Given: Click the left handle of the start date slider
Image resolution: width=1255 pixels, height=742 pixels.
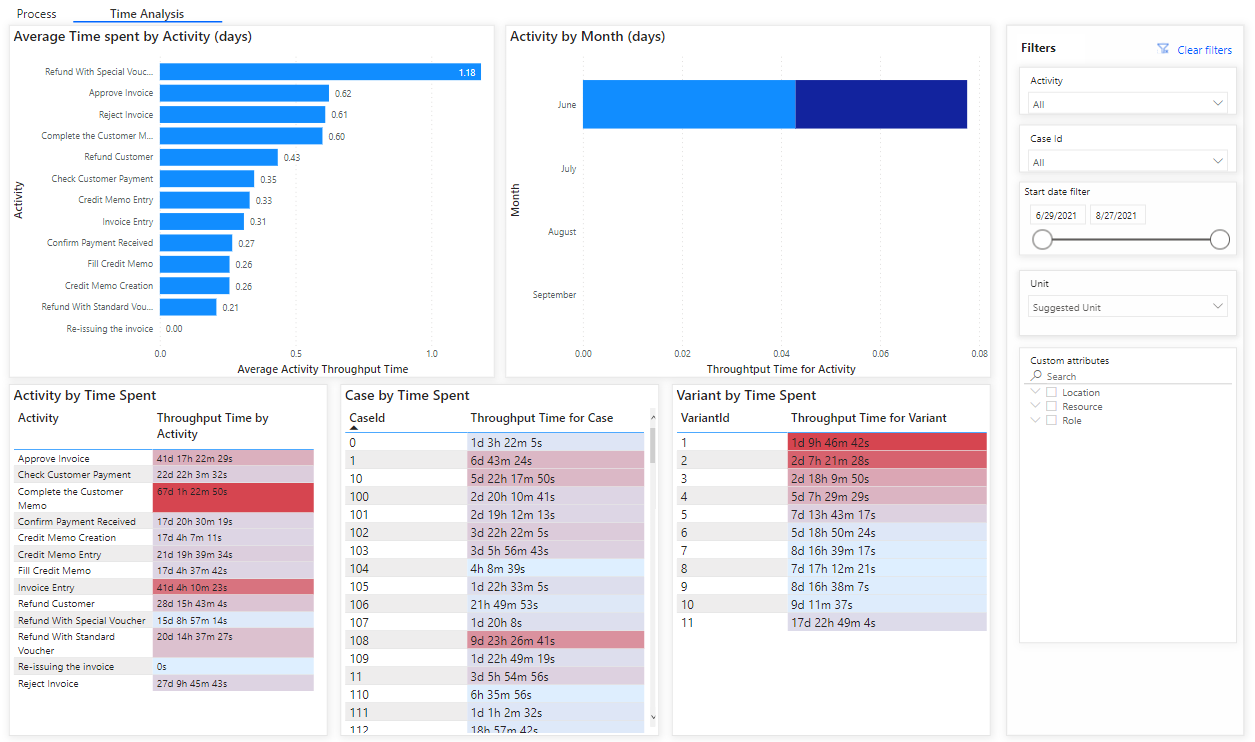Looking at the screenshot, I should pyautogui.click(x=1042, y=239).
